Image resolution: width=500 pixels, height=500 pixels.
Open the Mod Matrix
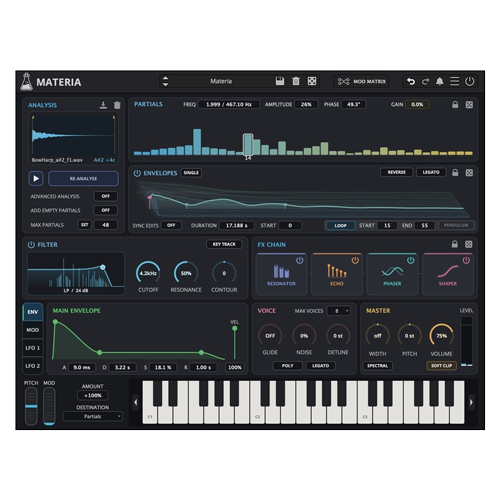361,81
